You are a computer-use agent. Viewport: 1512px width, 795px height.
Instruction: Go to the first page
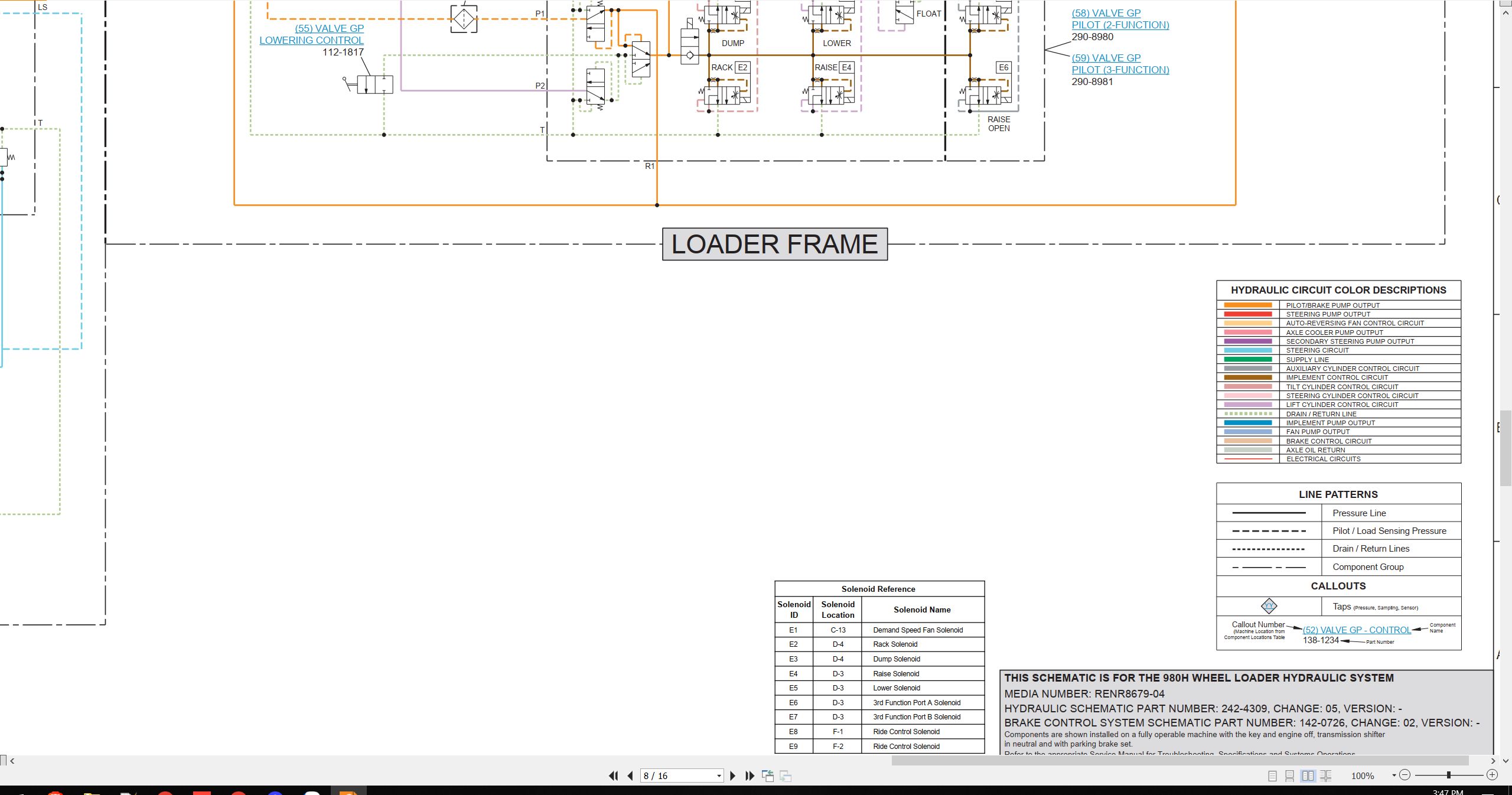pyautogui.click(x=613, y=776)
